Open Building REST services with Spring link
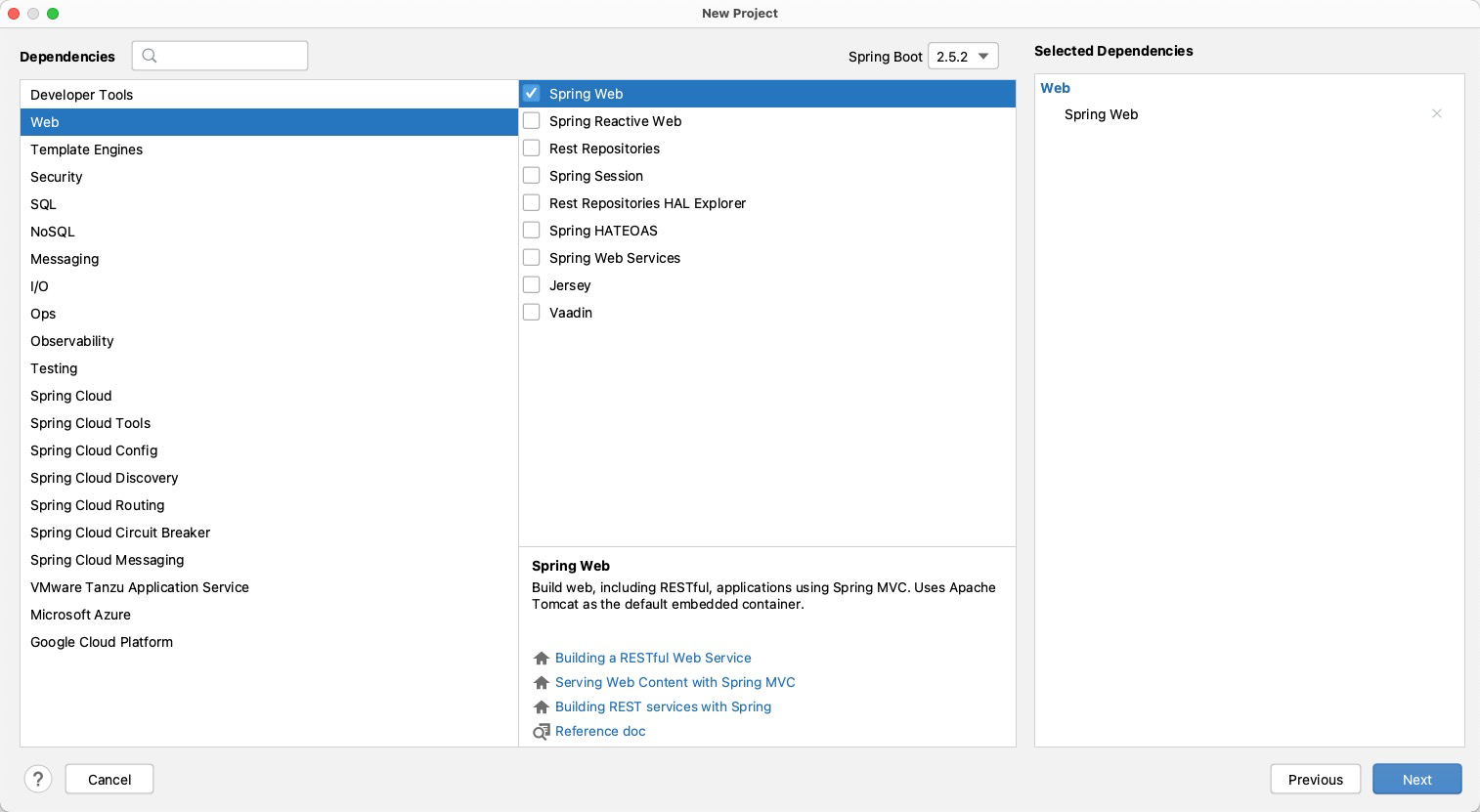1480x812 pixels. 663,707
